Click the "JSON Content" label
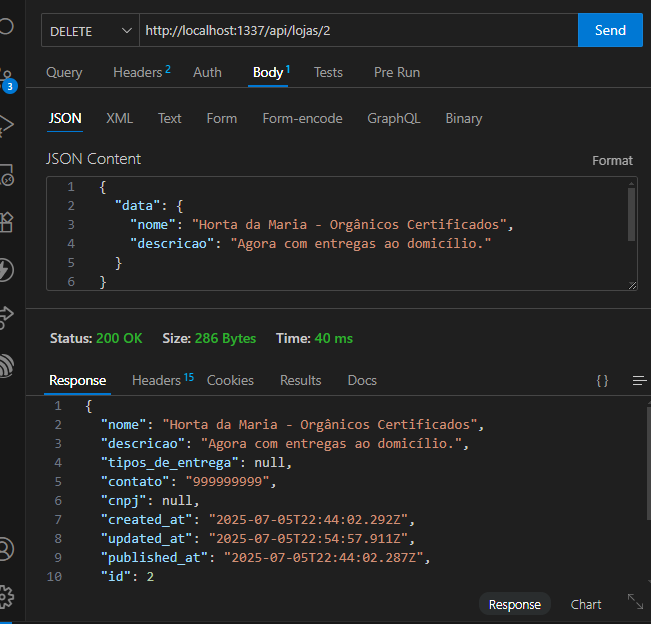651x624 pixels. click(x=93, y=159)
